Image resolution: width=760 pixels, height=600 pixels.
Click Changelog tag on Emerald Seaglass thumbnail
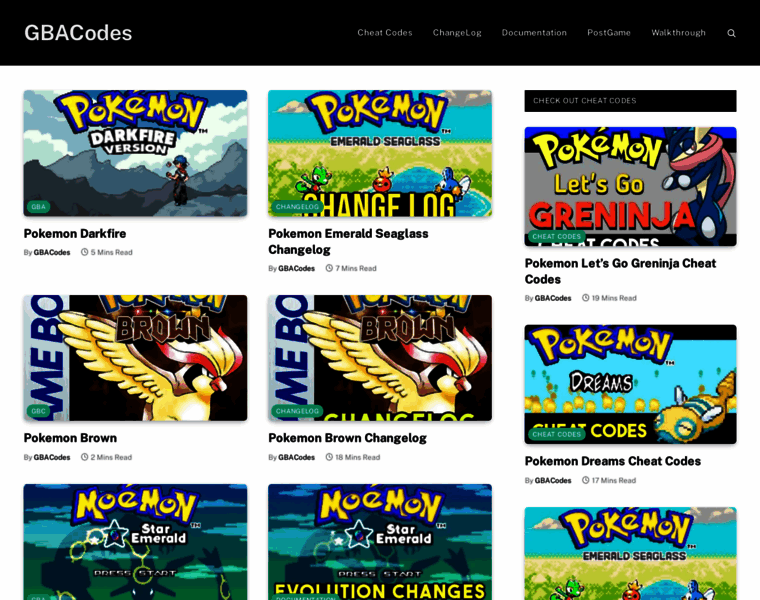tap(297, 207)
